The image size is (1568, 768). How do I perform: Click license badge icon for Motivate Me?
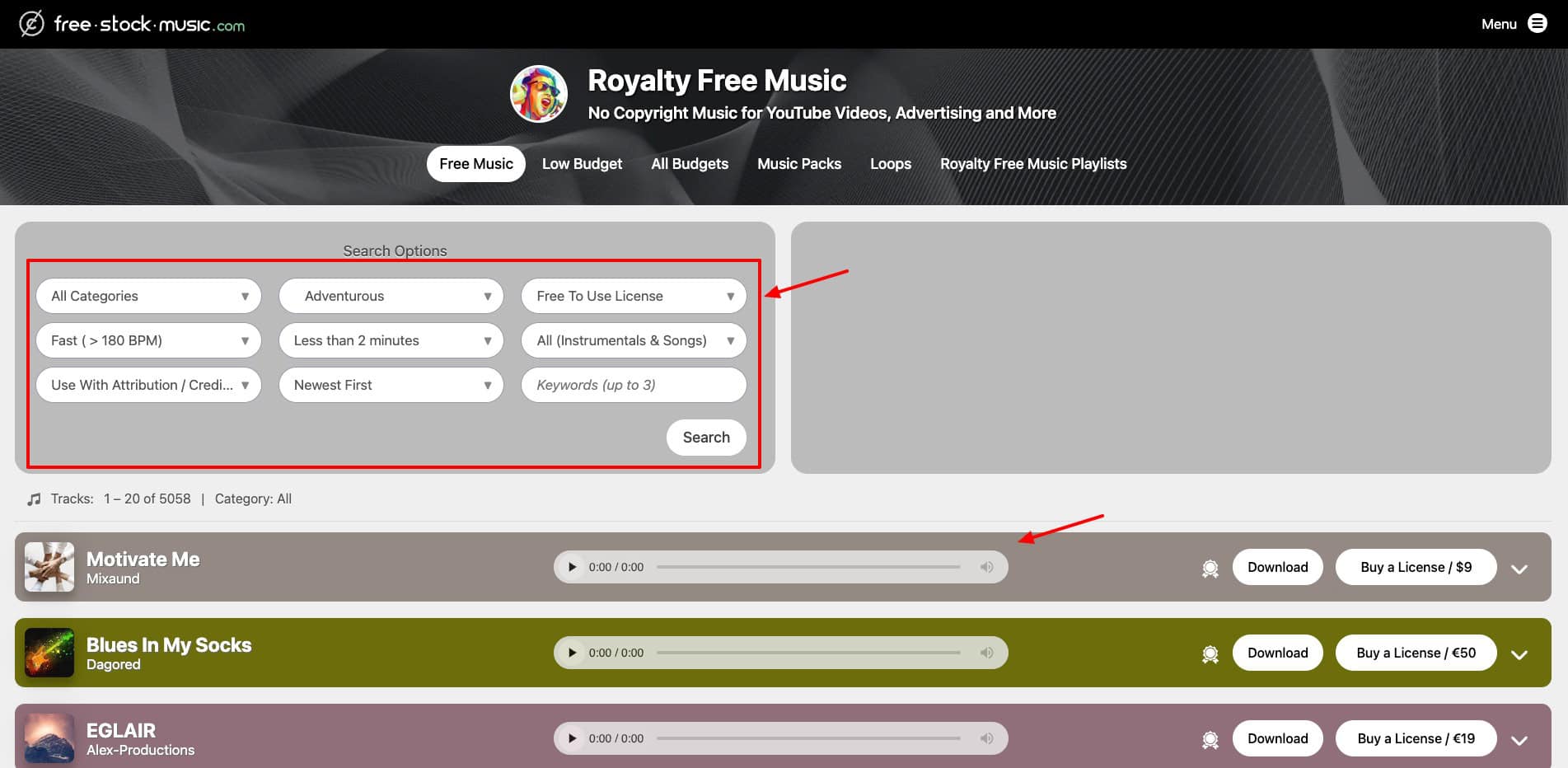tap(1210, 568)
